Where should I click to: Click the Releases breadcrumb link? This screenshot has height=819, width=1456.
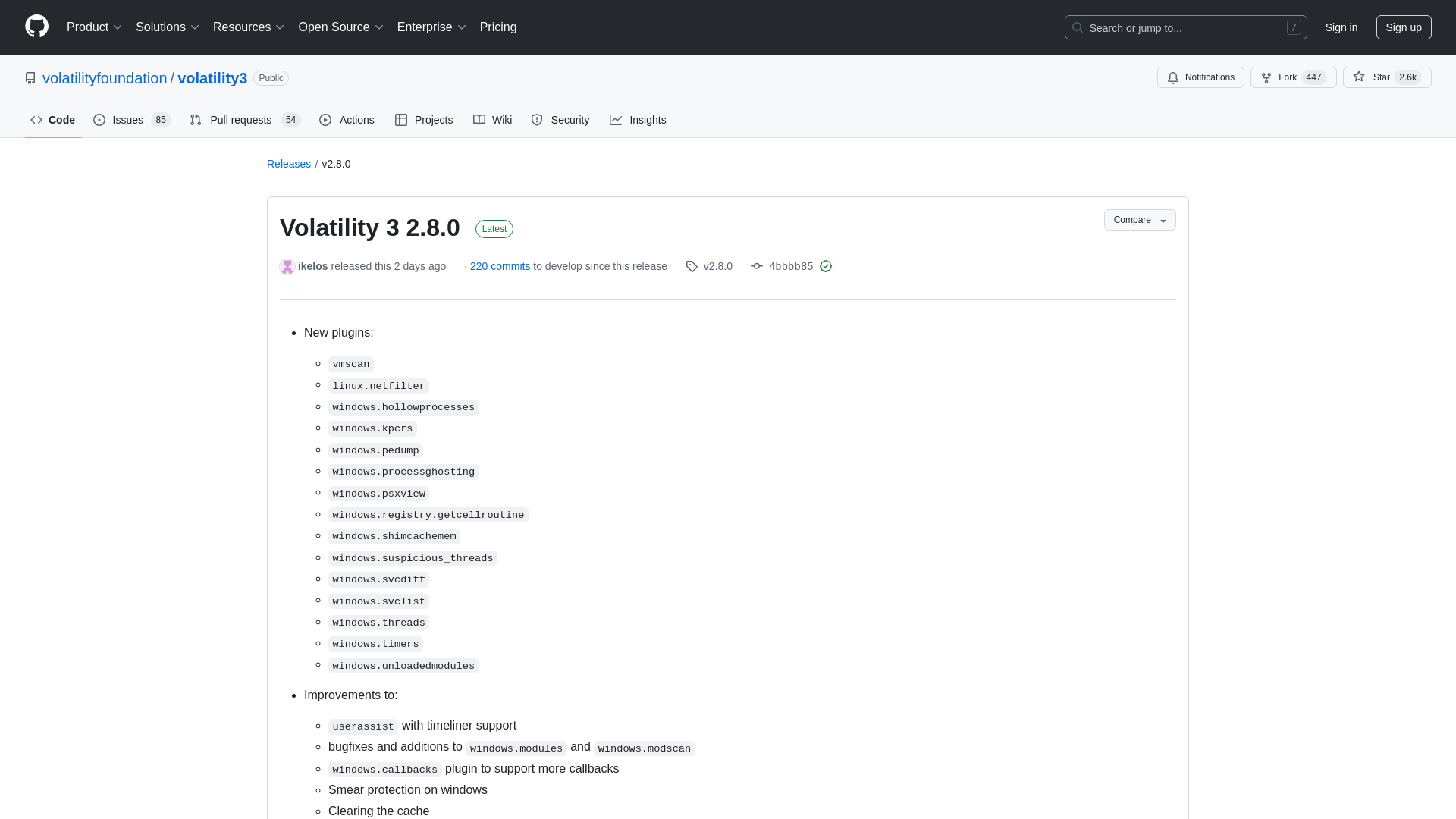[x=289, y=163]
